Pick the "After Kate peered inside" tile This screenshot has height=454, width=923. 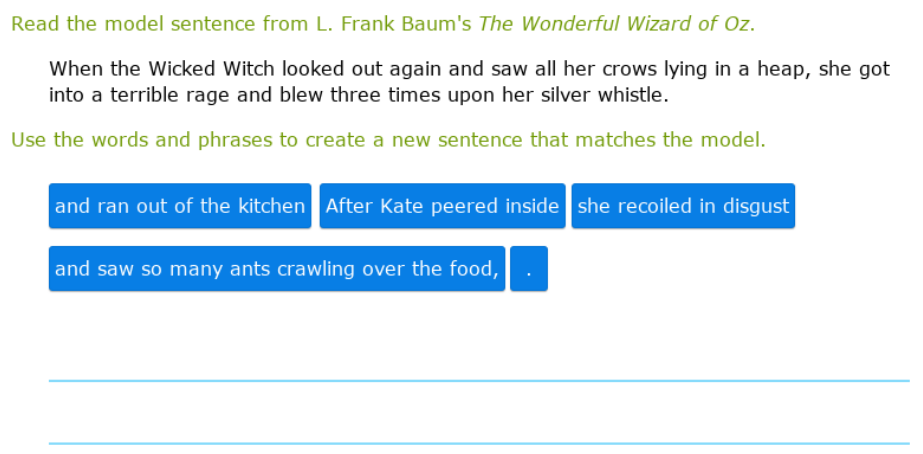(x=442, y=206)
